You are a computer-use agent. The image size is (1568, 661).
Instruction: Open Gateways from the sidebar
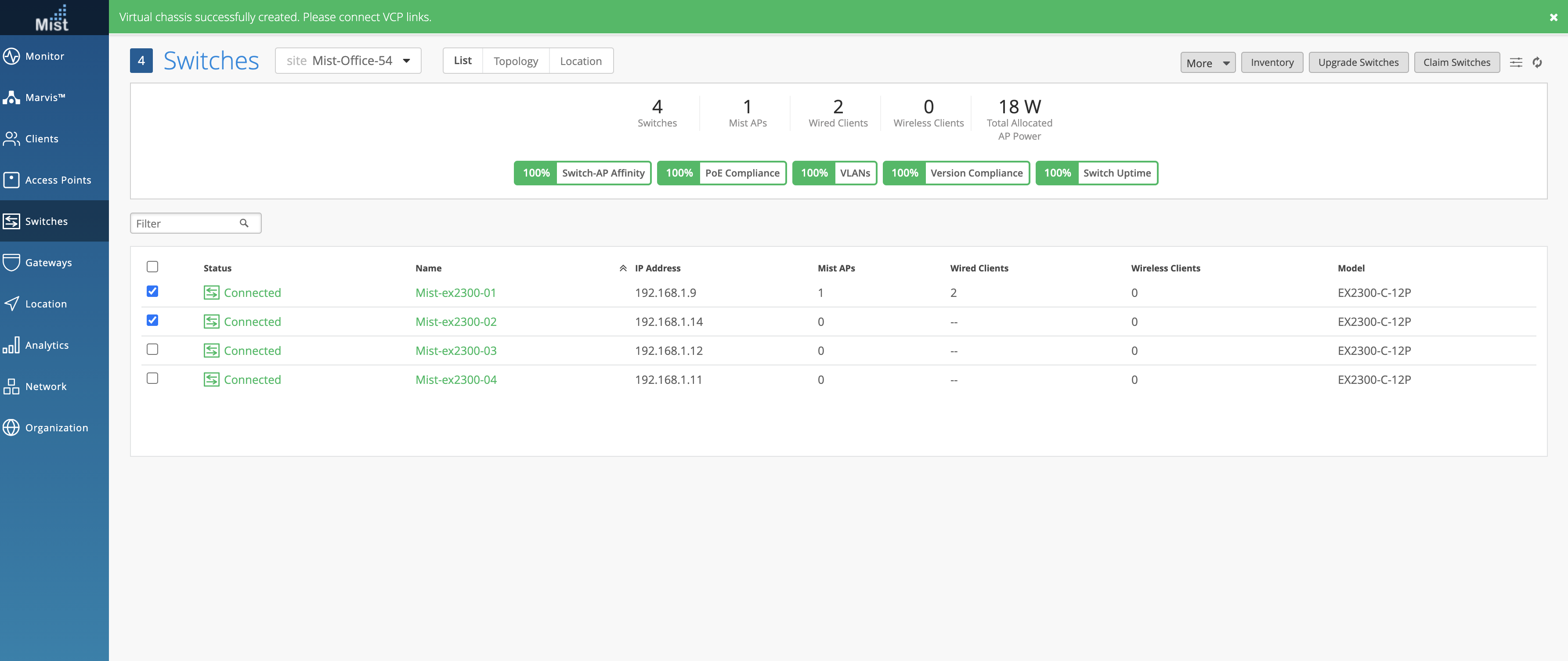pos(48,262)
